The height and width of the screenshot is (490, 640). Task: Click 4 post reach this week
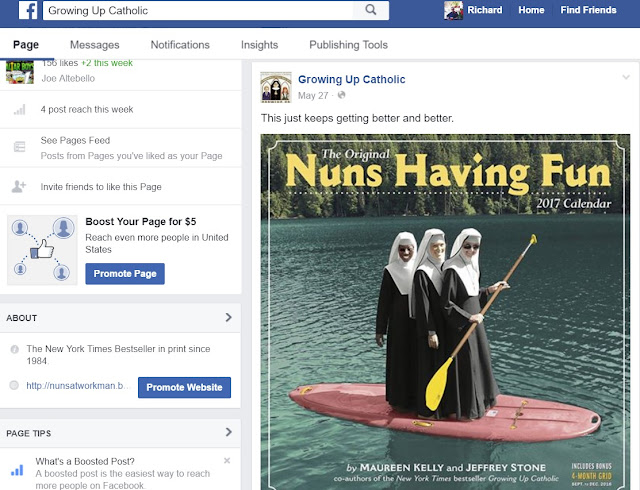(x=87, y=109)
